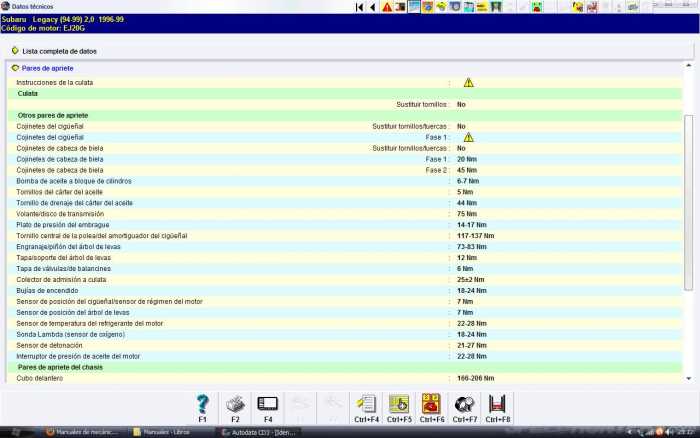Open help with the F1 question mark icon
This screenshot has height=438, width=700.
click(x=202, y=404)
